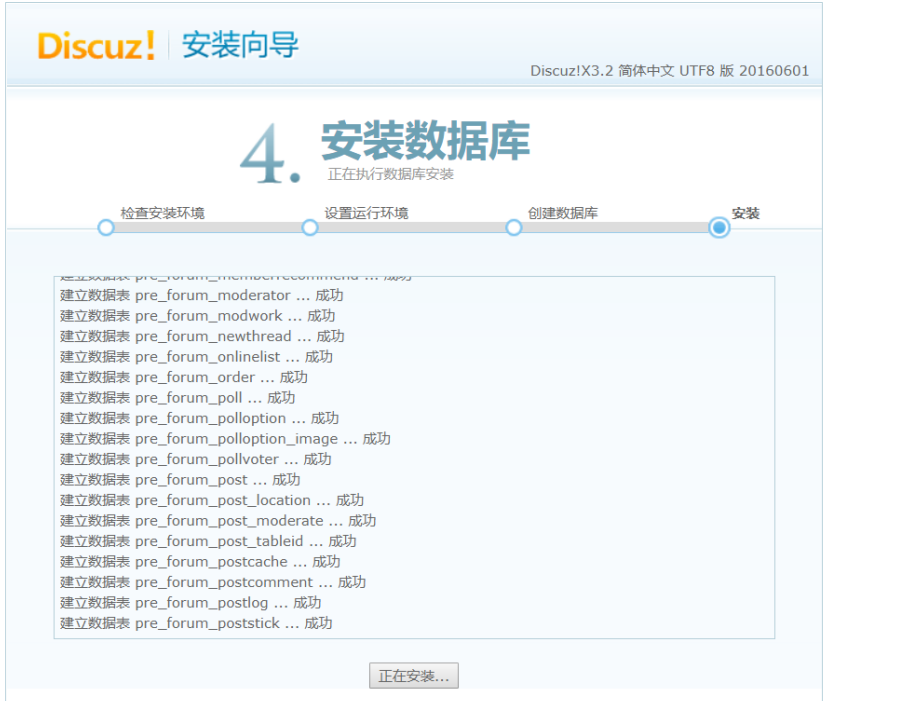Click the Discuz! logo
Screen dimensions: 904x701
tap(96, 45)
